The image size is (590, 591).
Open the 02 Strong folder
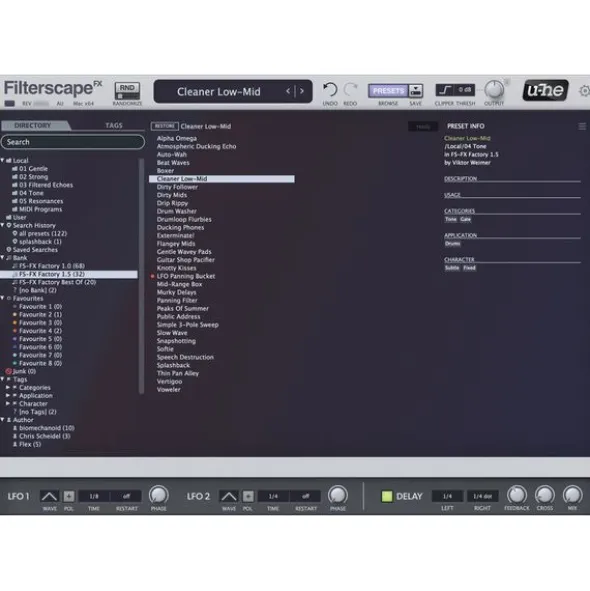pyautogui.click(x=30, y=177)
